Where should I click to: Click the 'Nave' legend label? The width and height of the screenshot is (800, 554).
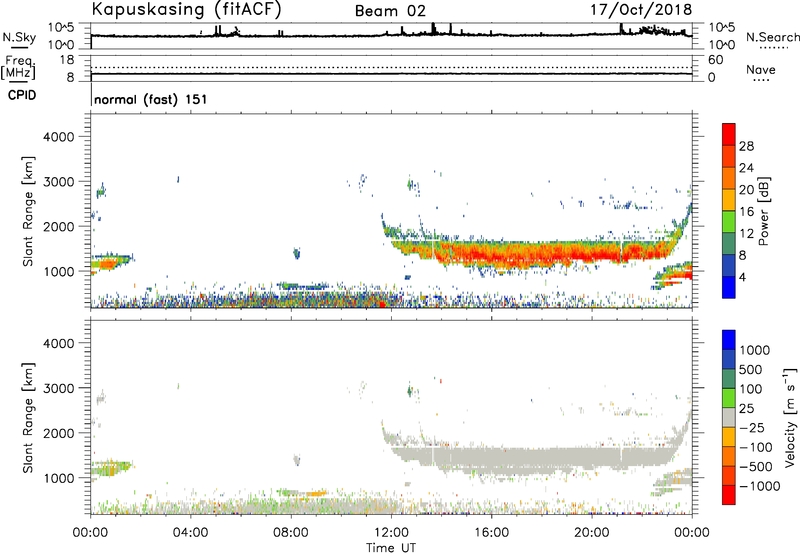coord(761,69)
